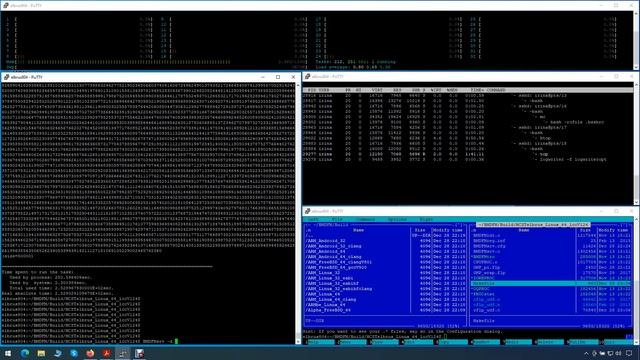Image resolution: width=640 pixels, height=360 pixels.
Task: Click the active PuTTY taskbar icon
Action: pyautogui.click(x=123, y=353)
